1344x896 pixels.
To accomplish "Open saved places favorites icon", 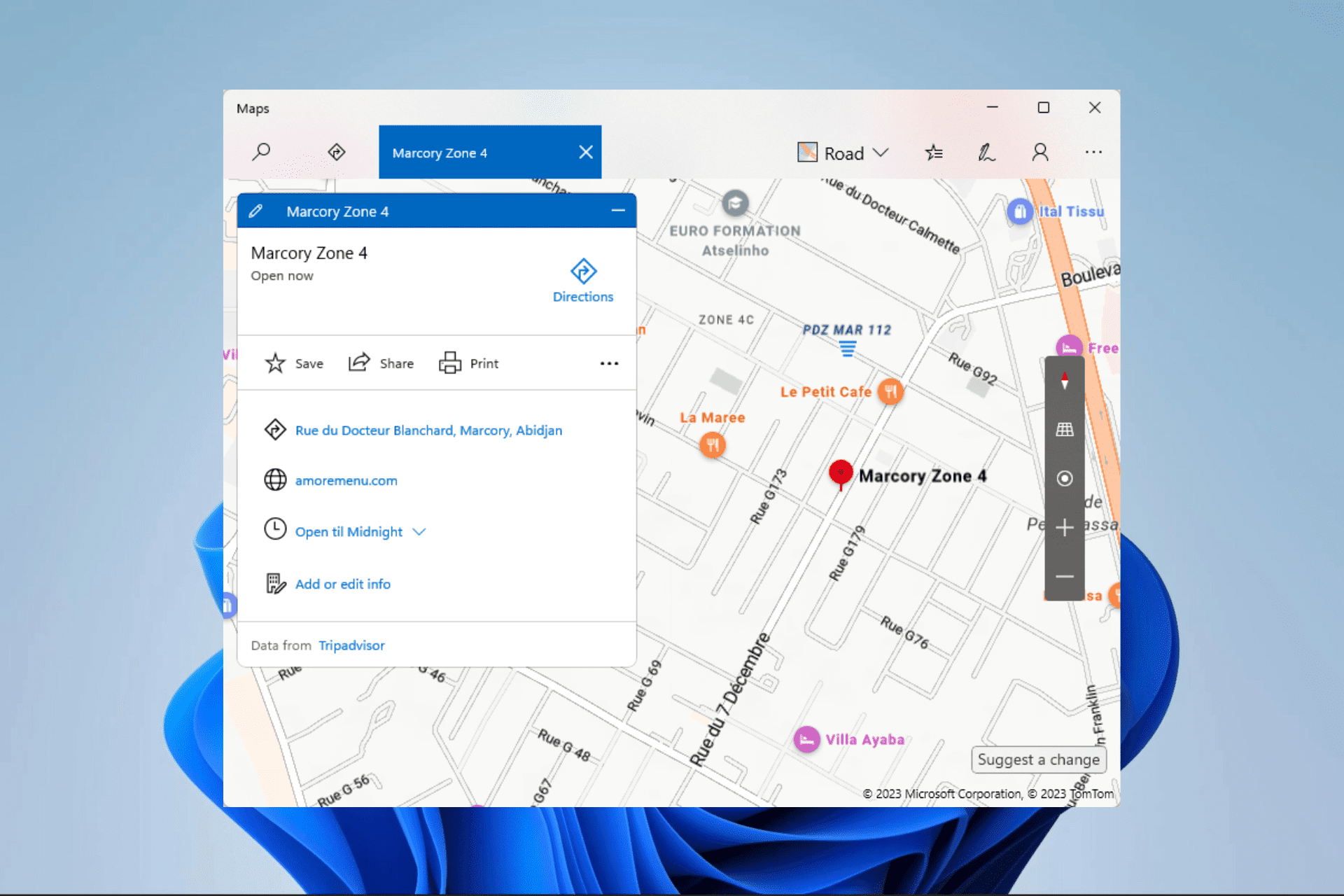I will click(934, 153).
